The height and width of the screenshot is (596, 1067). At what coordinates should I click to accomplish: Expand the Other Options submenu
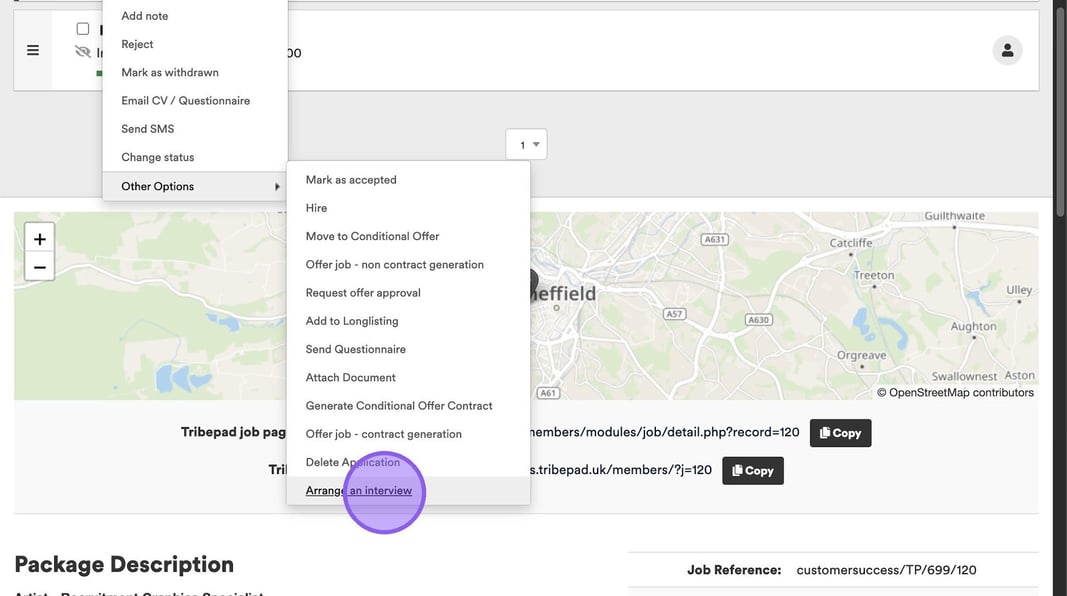click(x=195, y=186)
